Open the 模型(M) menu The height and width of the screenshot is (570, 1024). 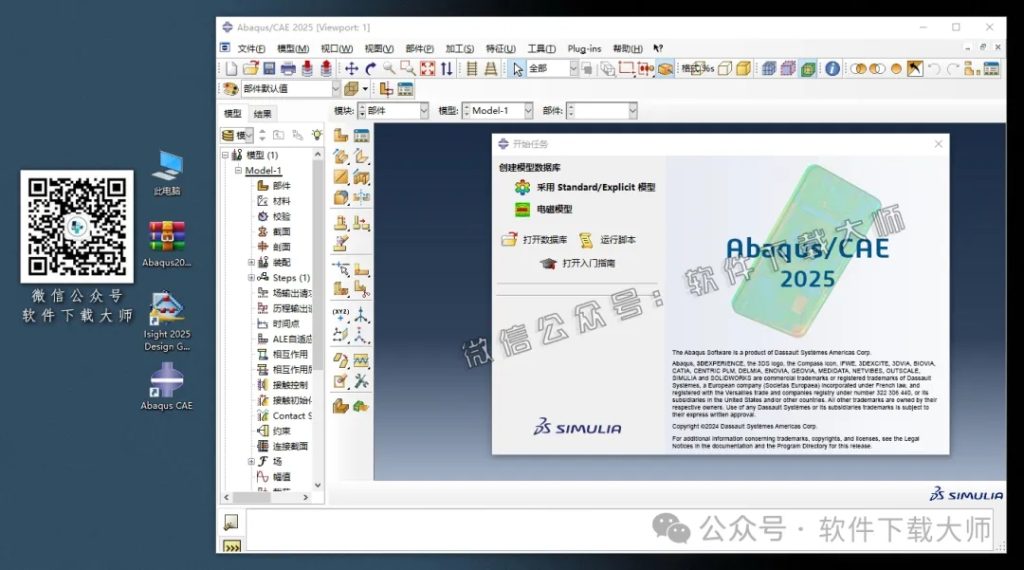click(x=293, y=48)
